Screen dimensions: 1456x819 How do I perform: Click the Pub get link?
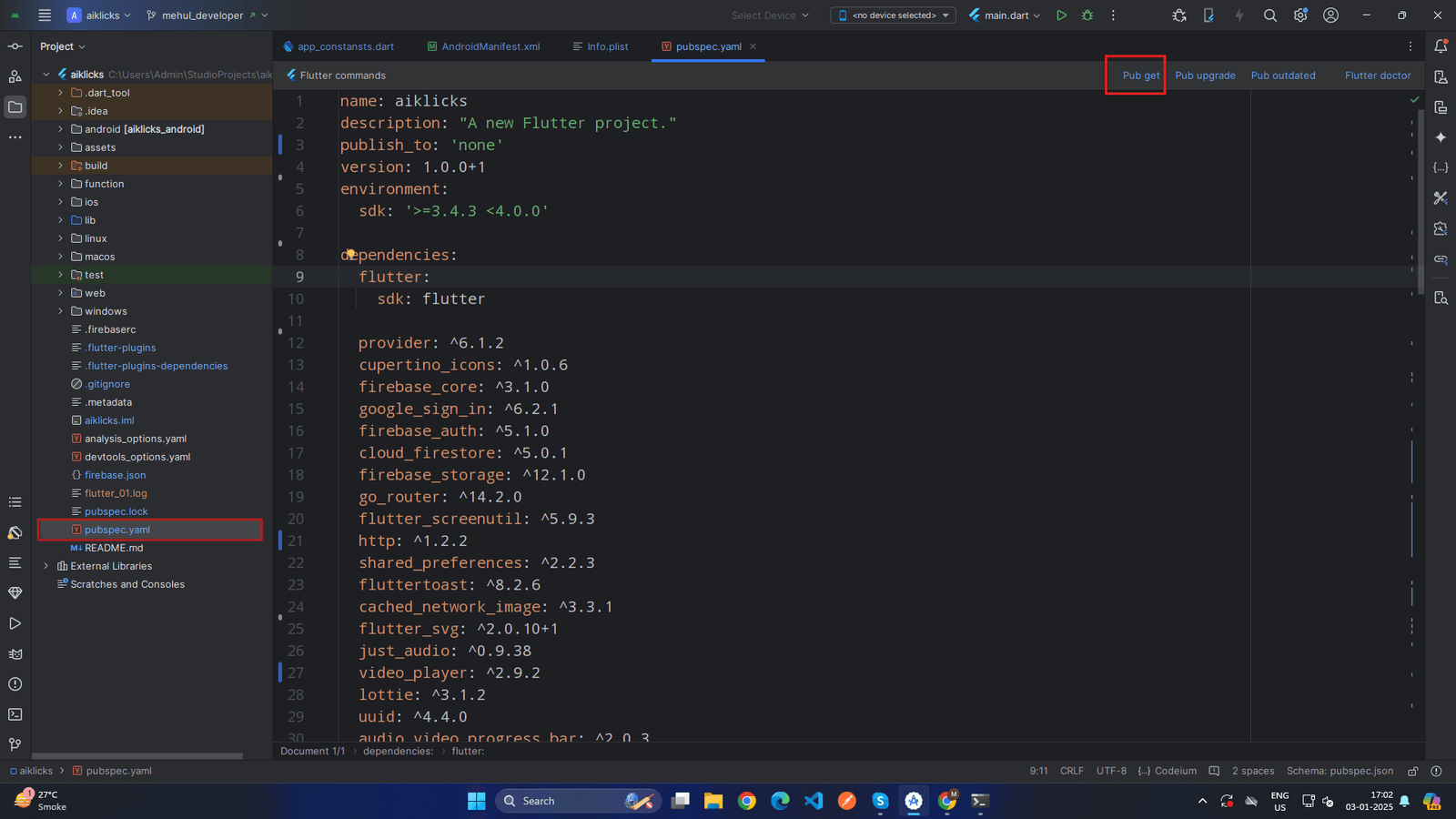(1140, 76)
